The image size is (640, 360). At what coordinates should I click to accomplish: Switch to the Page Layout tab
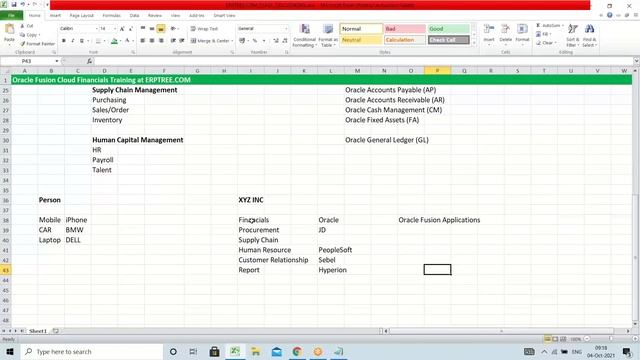(x=82, y=16)
